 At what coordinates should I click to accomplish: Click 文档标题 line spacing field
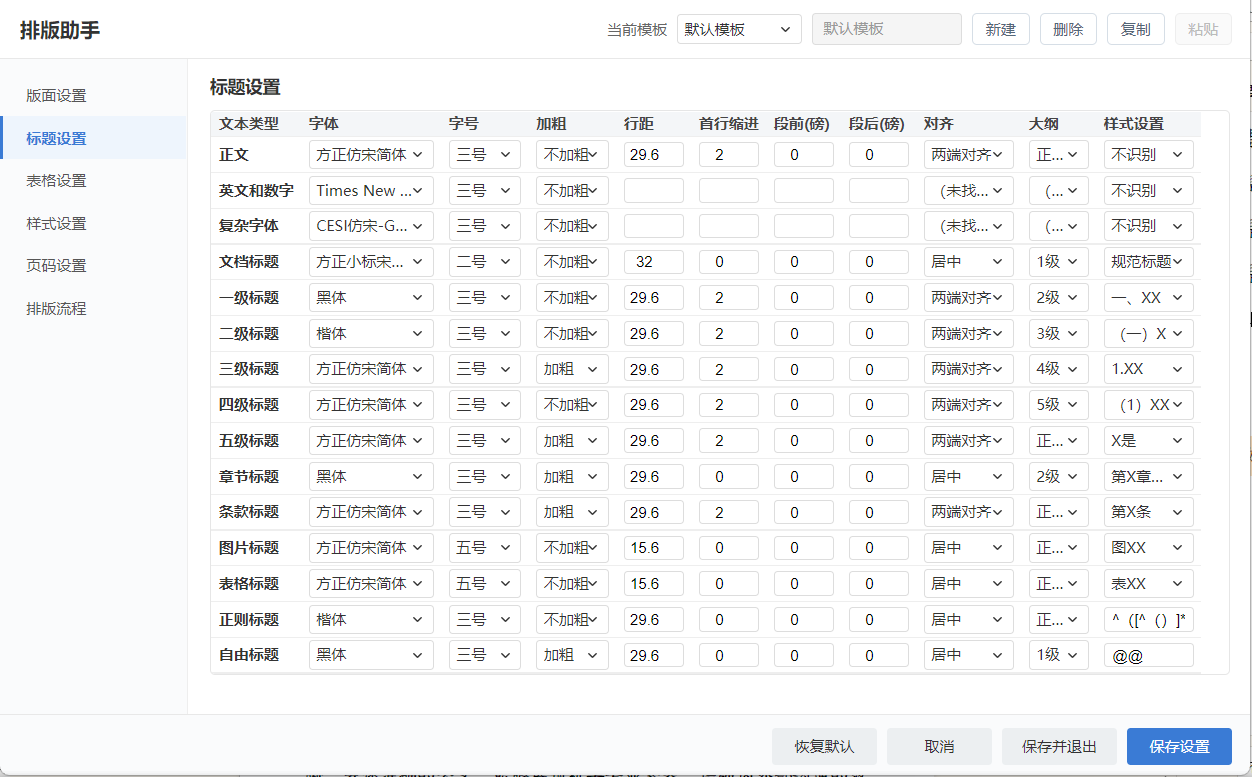click(654, 262)
